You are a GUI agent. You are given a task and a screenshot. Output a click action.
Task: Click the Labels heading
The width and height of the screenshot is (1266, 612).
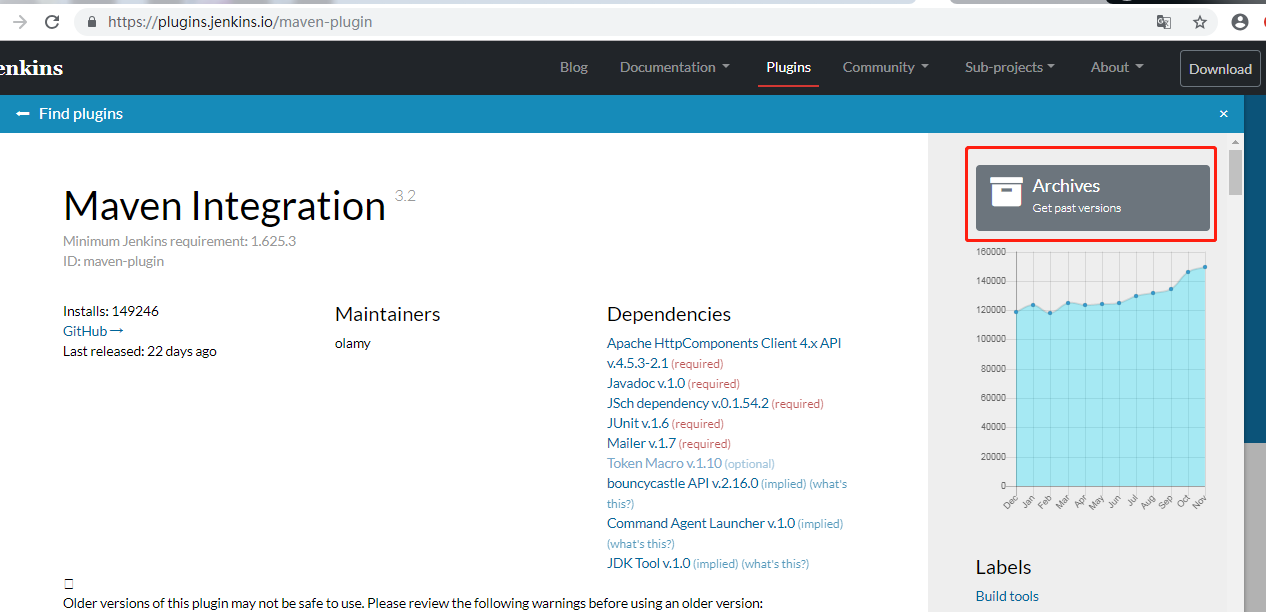1003,567
